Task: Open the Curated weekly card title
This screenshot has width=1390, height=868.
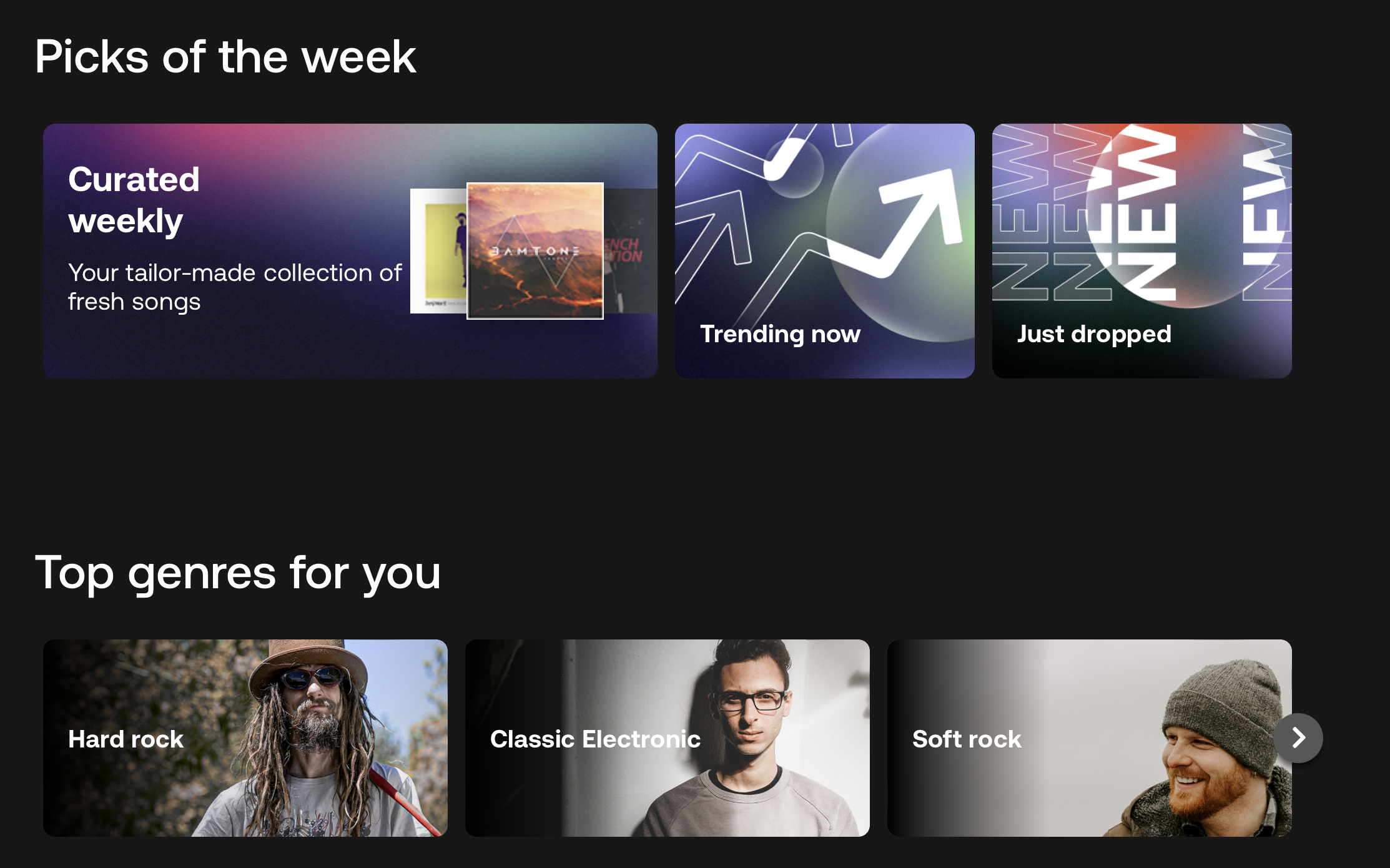Action: [134, 200]
